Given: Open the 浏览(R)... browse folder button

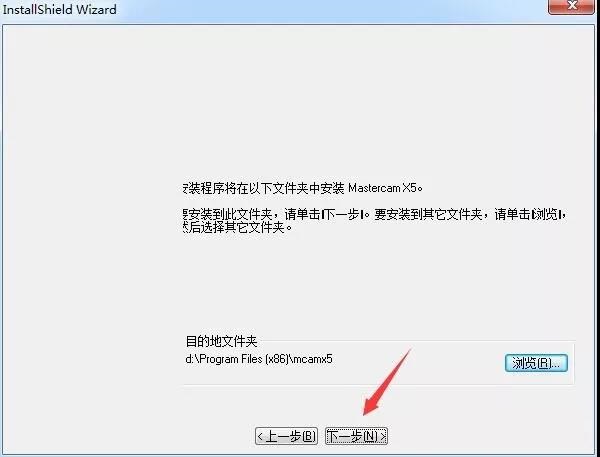Looking at the screenshot, I should [536, 363].
